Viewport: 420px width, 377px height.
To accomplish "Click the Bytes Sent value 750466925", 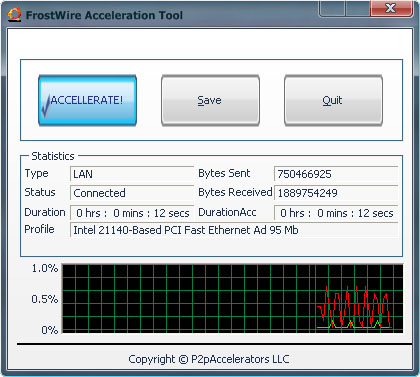I will click(x=336, y=174).
